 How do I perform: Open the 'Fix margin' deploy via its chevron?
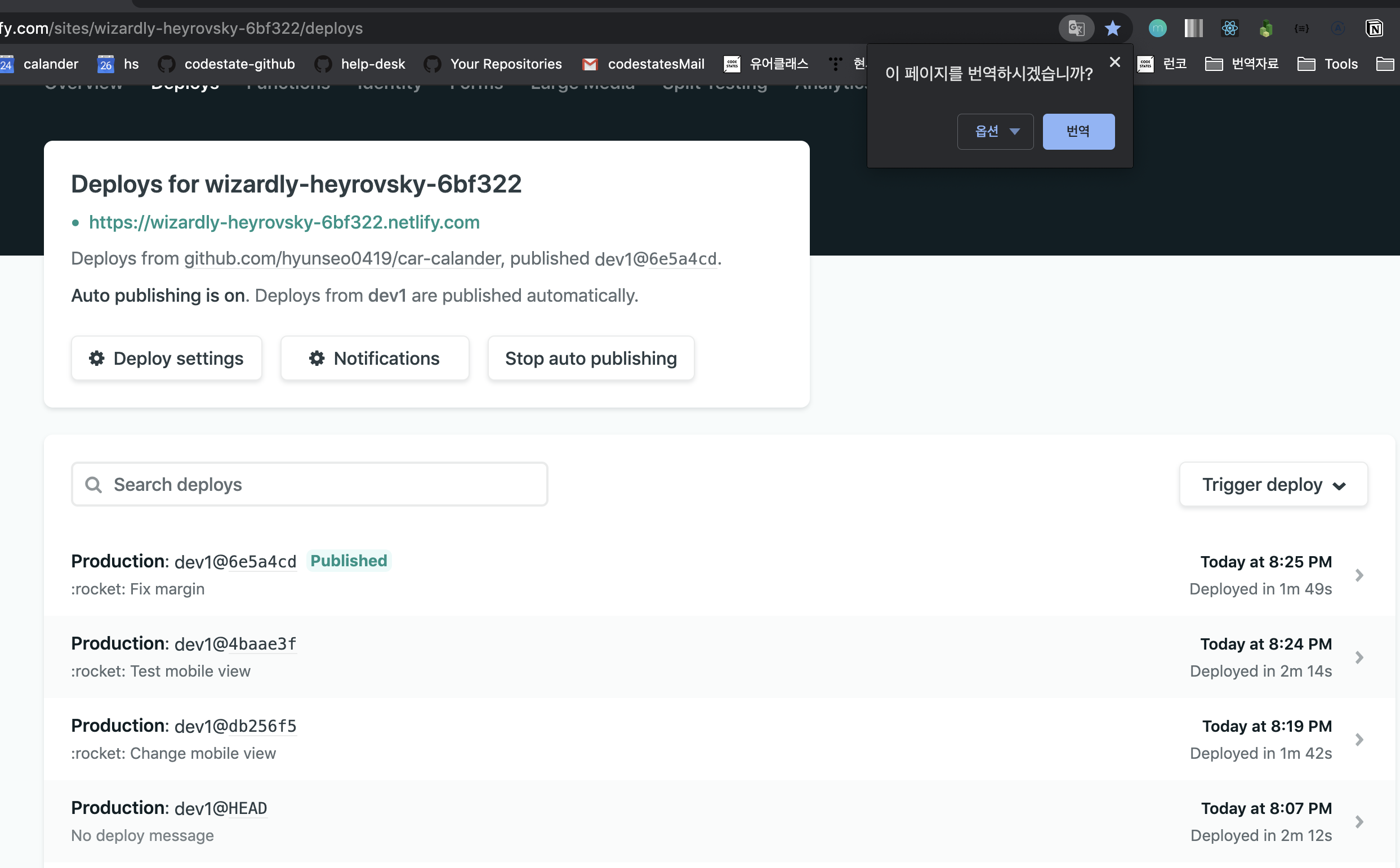click(1359, 575)
